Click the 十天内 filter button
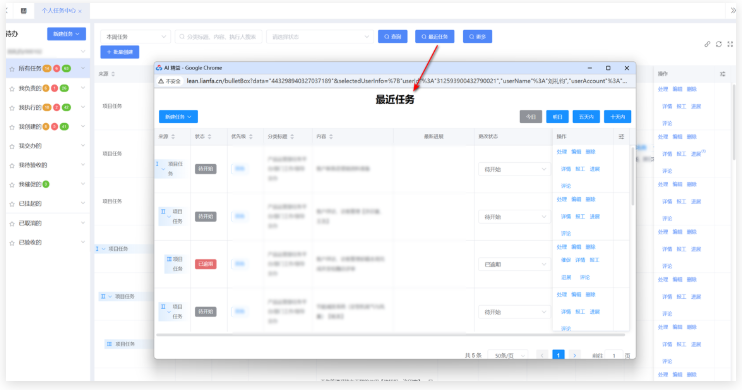 pyautogui.click(x=617, y=116)
